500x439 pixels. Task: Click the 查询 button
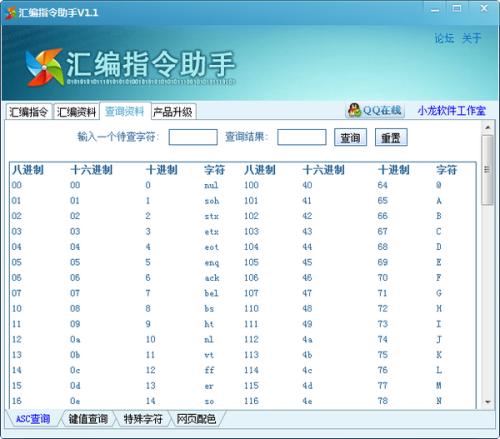coord(350,137)
